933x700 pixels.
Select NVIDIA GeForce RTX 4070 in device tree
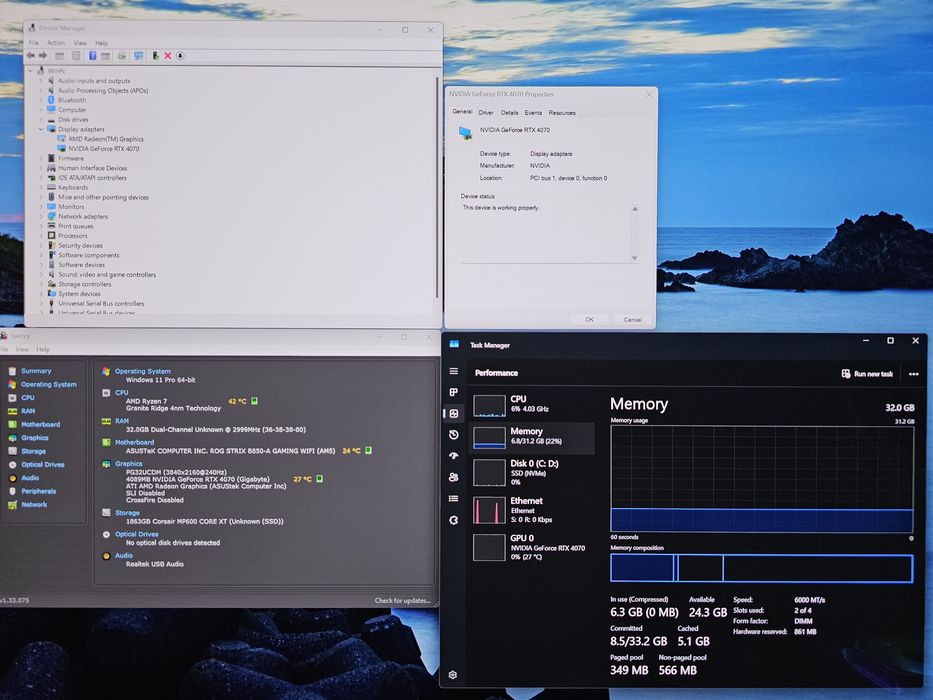pos(104,149)
